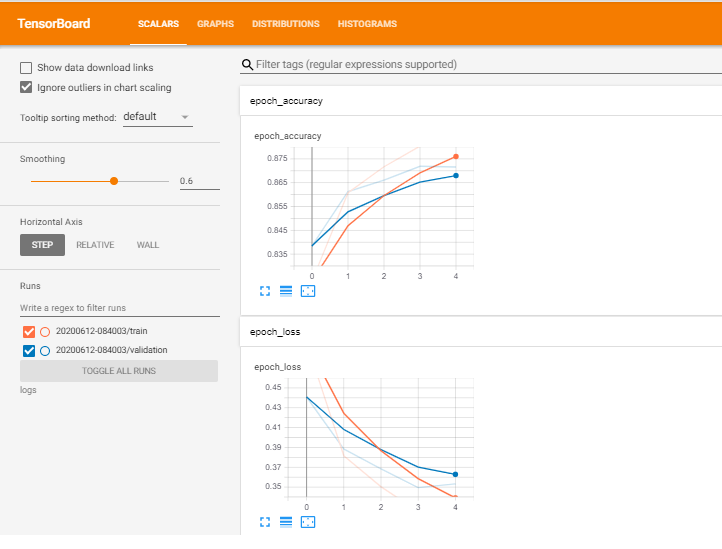
Task: Select only the validation run circle
Action: pyautogui.click(x=45, y=351)
